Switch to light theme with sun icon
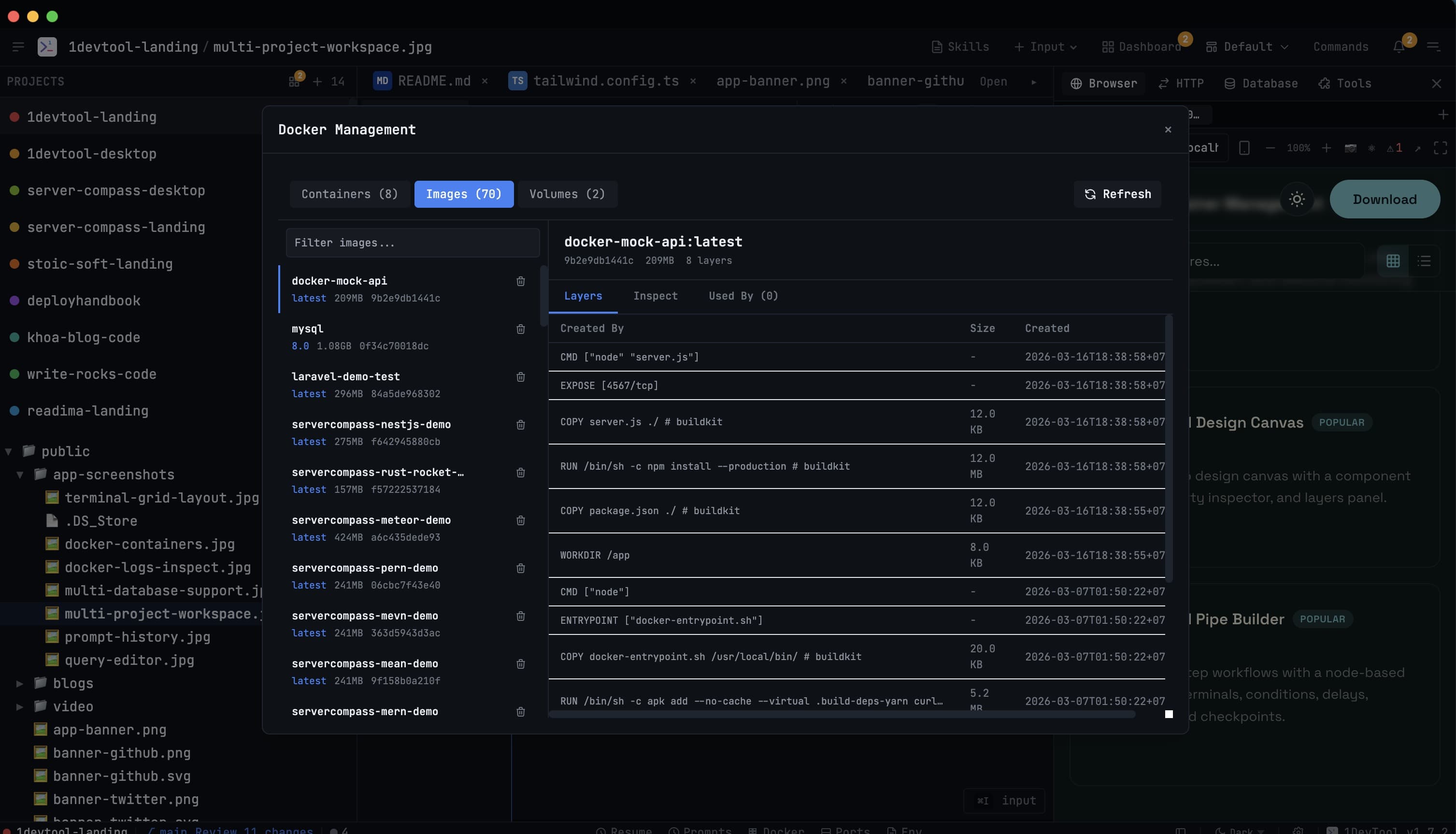This screenshot has height=834, width=1456. coord(1297,200)
